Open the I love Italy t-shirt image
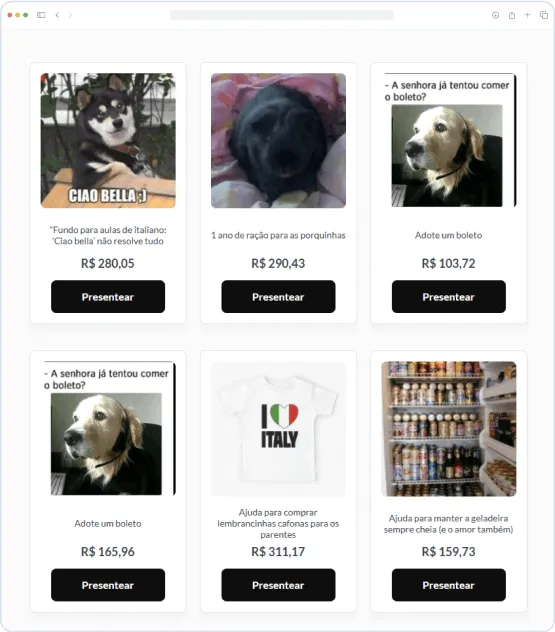Viewport: 555px width, 632px height. pos(278,428)
